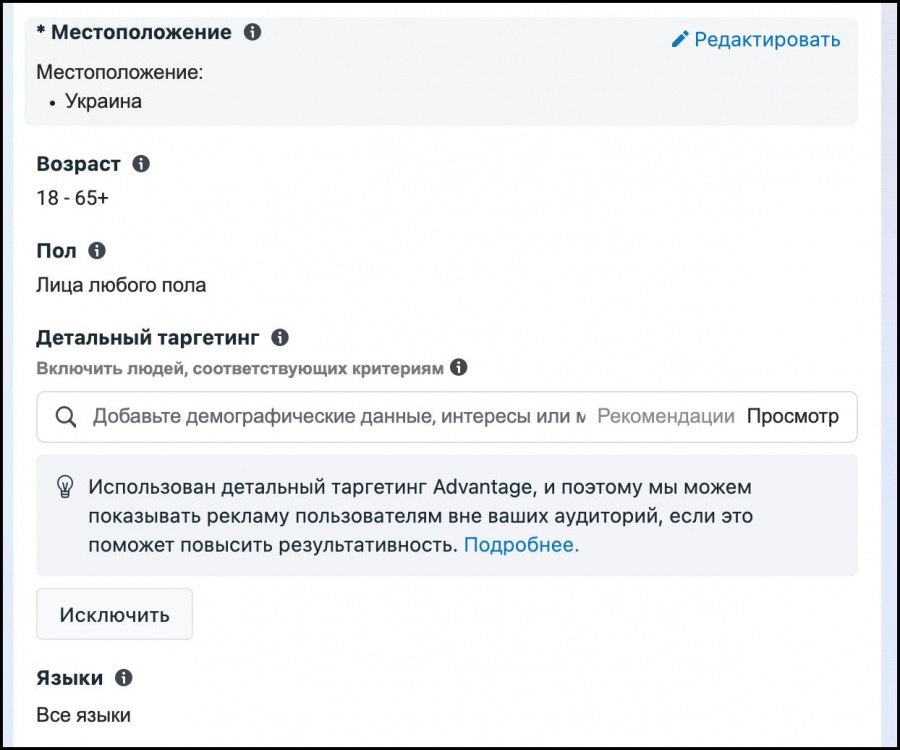
Task: Open the info tooltip beside Пол
Action: click(x=97, y=250)
